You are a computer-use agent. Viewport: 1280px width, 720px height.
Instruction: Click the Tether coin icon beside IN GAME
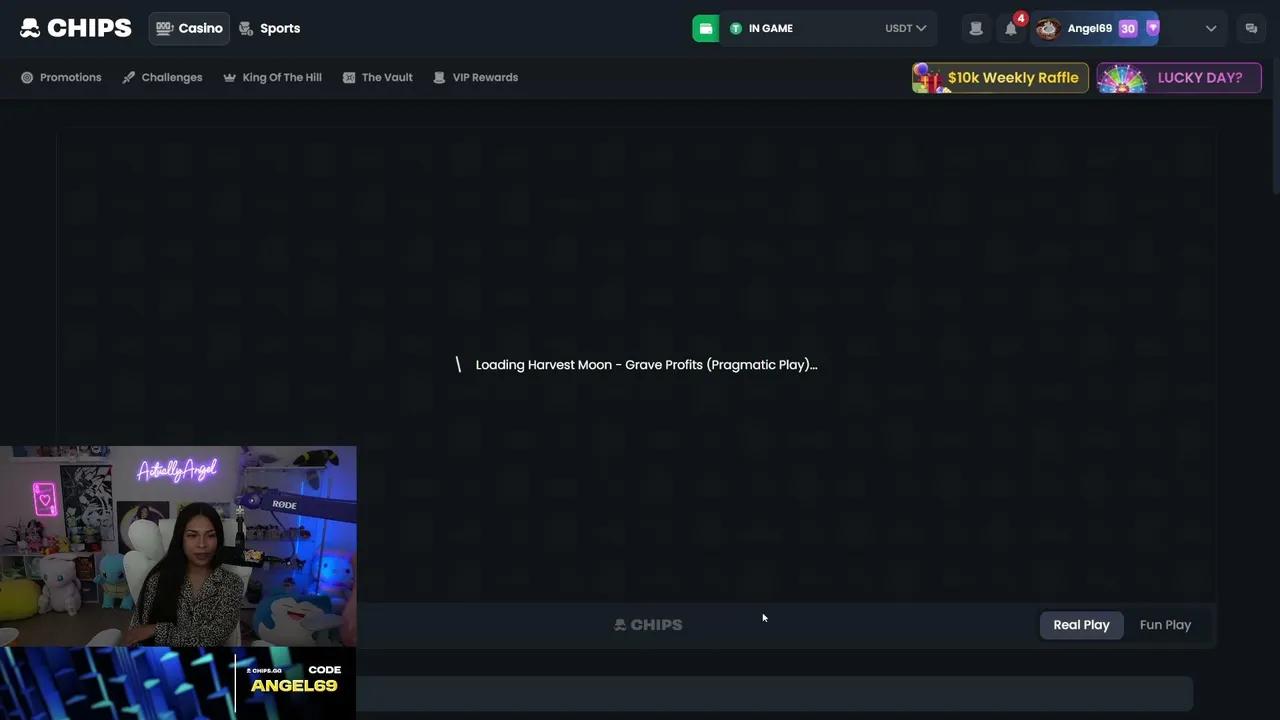(736, 28)
